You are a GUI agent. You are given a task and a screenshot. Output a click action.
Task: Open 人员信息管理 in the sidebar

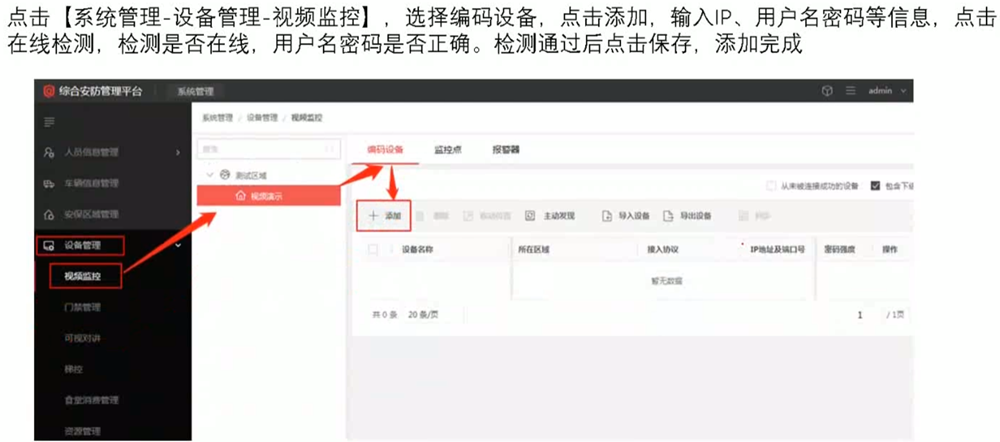click(92, 152)
